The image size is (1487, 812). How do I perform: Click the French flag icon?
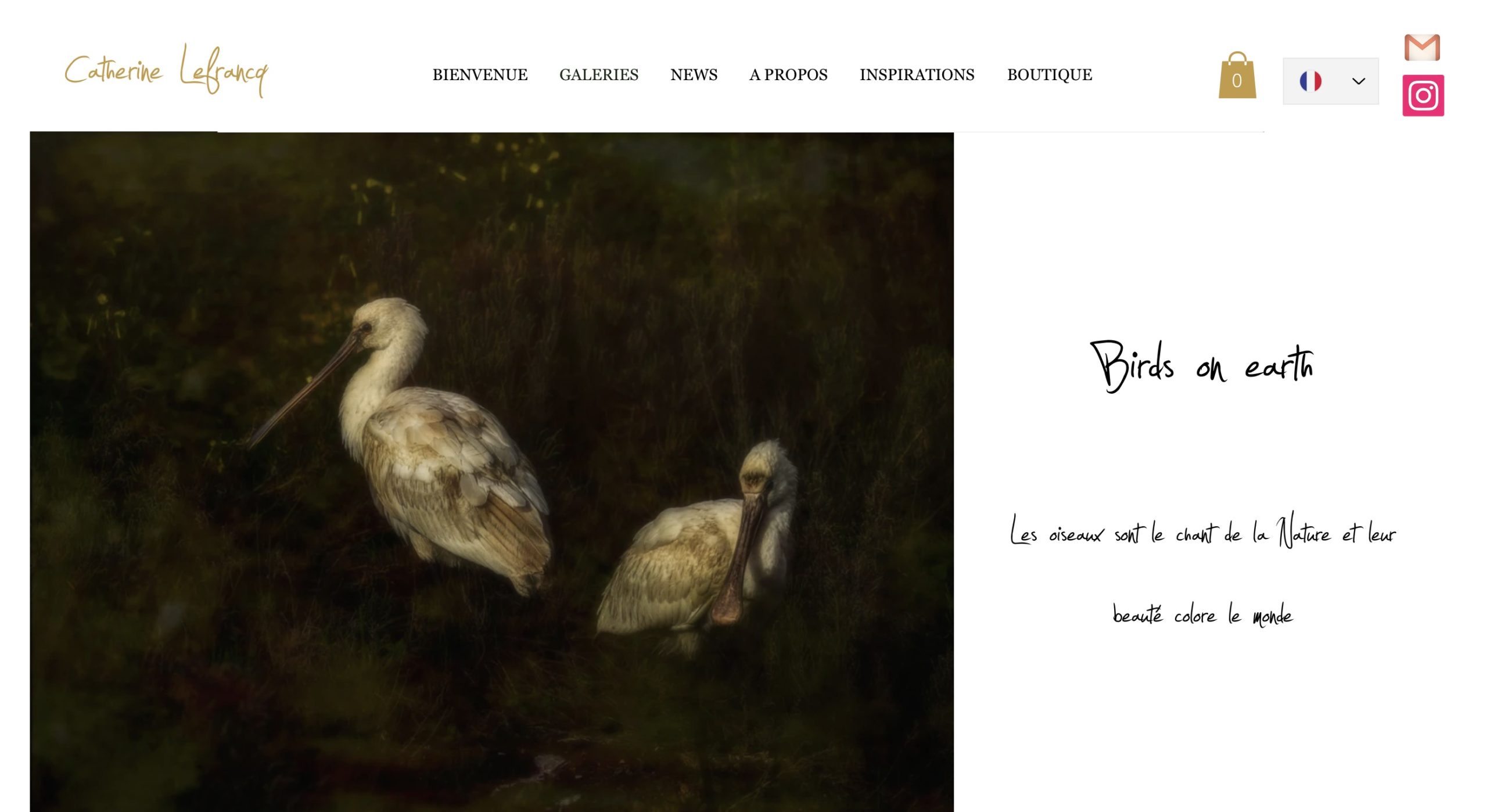pos(1310,81)
